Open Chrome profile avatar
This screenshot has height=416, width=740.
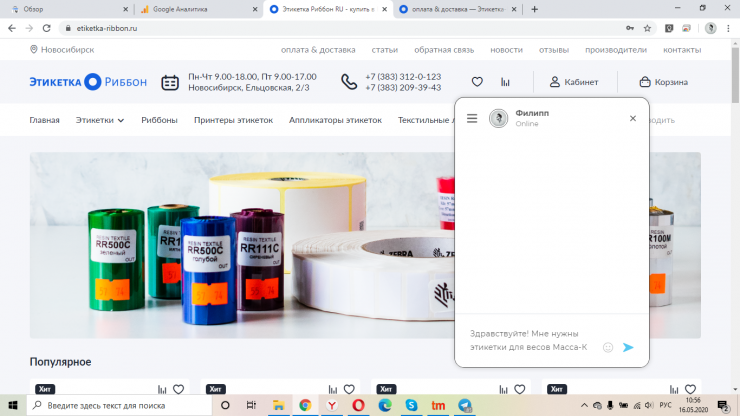tap(711, 28)
